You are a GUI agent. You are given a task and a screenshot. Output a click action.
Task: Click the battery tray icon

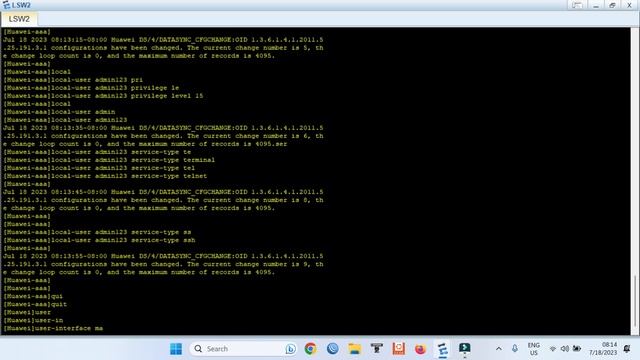(577, 349)
